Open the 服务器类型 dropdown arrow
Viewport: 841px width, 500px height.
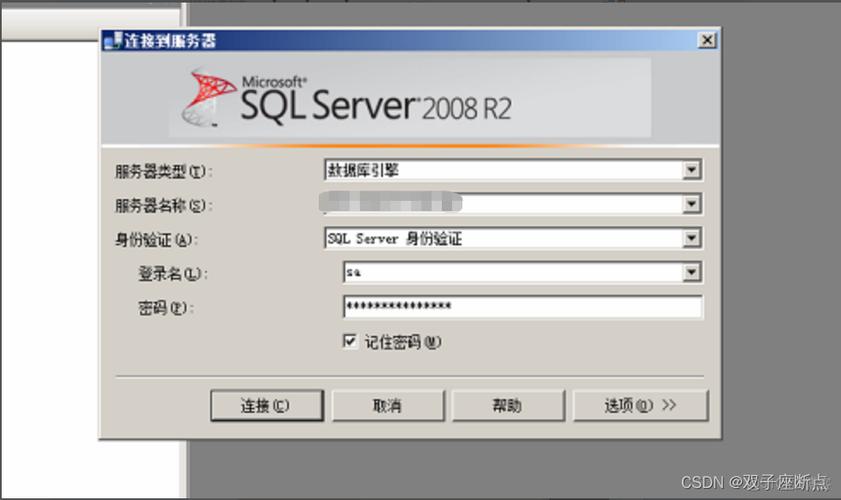click(x=691, y=170)
